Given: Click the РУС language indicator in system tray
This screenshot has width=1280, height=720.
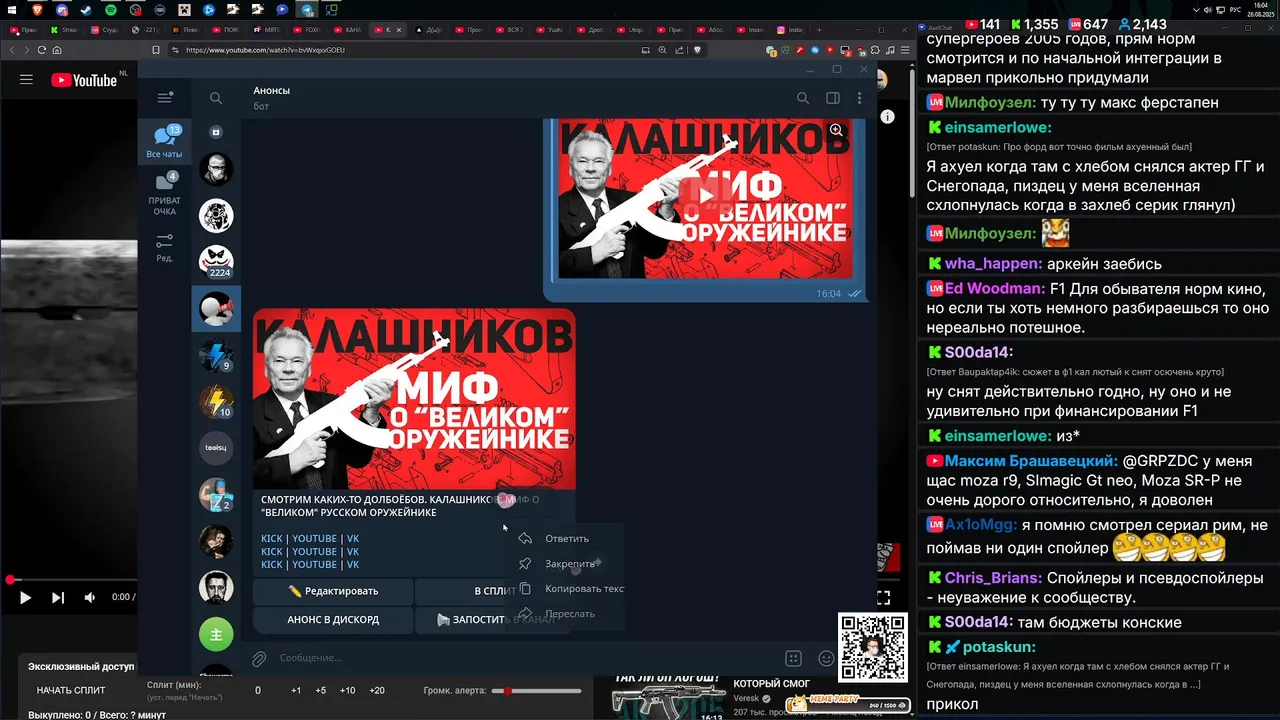Looking at the screenshot, I should click(x=1234, y=9).
